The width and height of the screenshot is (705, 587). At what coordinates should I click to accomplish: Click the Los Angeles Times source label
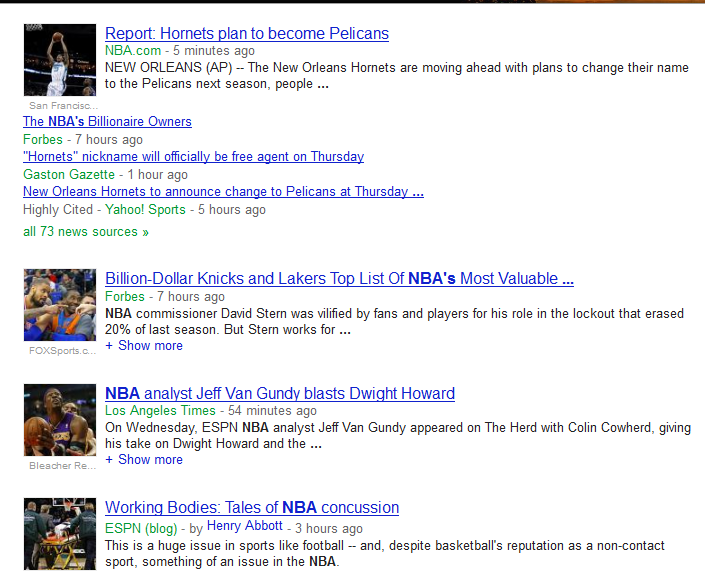161,410
